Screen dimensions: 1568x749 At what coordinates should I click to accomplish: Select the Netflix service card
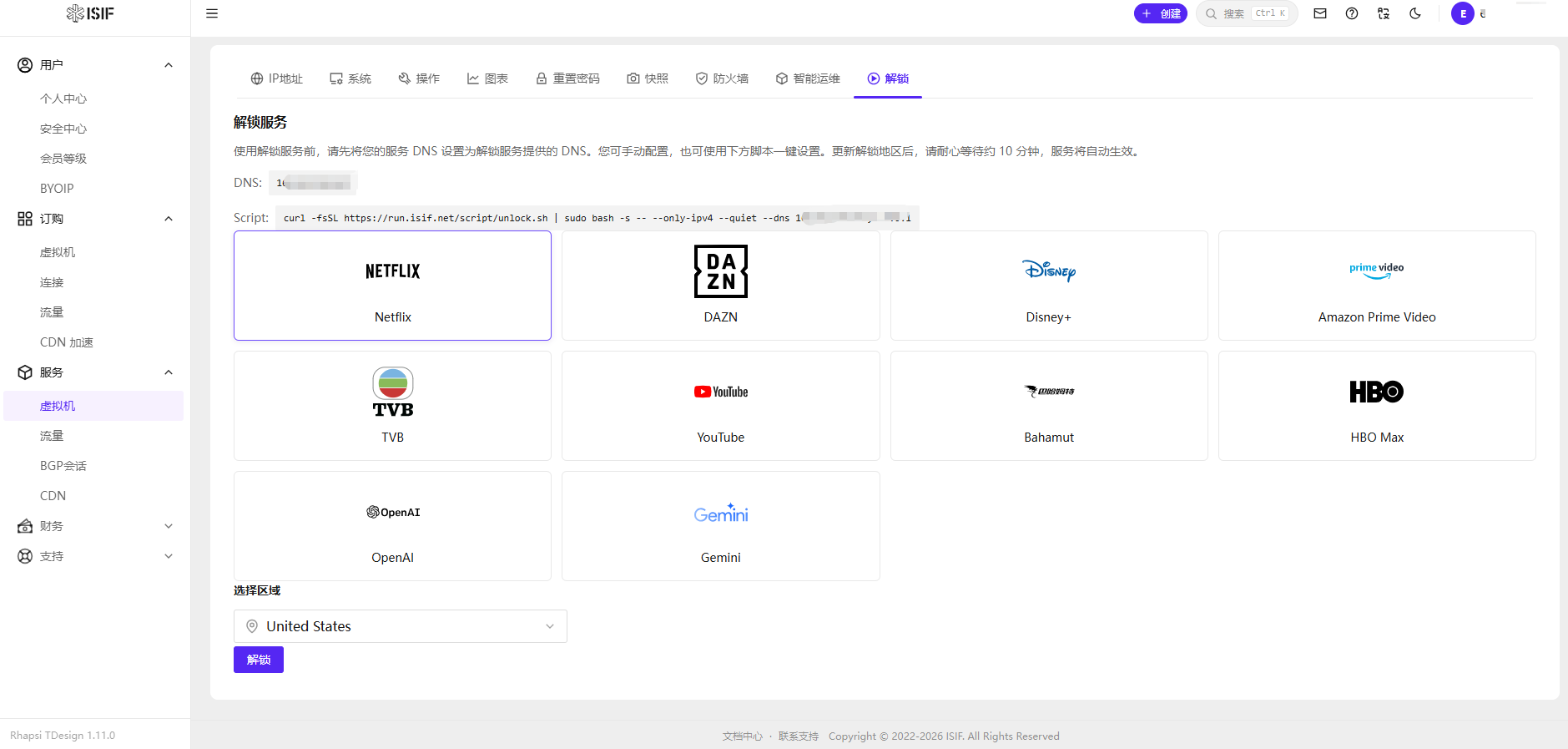tap(392, 286)
